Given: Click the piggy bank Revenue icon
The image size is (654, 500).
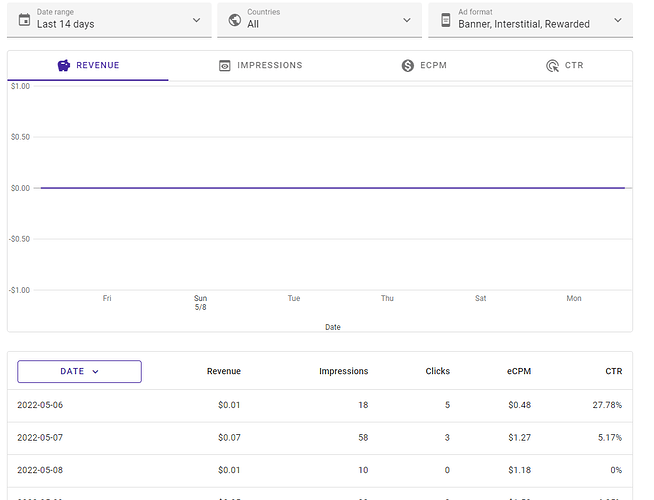Looking at the screenshot, I should (x=64, y=65).
